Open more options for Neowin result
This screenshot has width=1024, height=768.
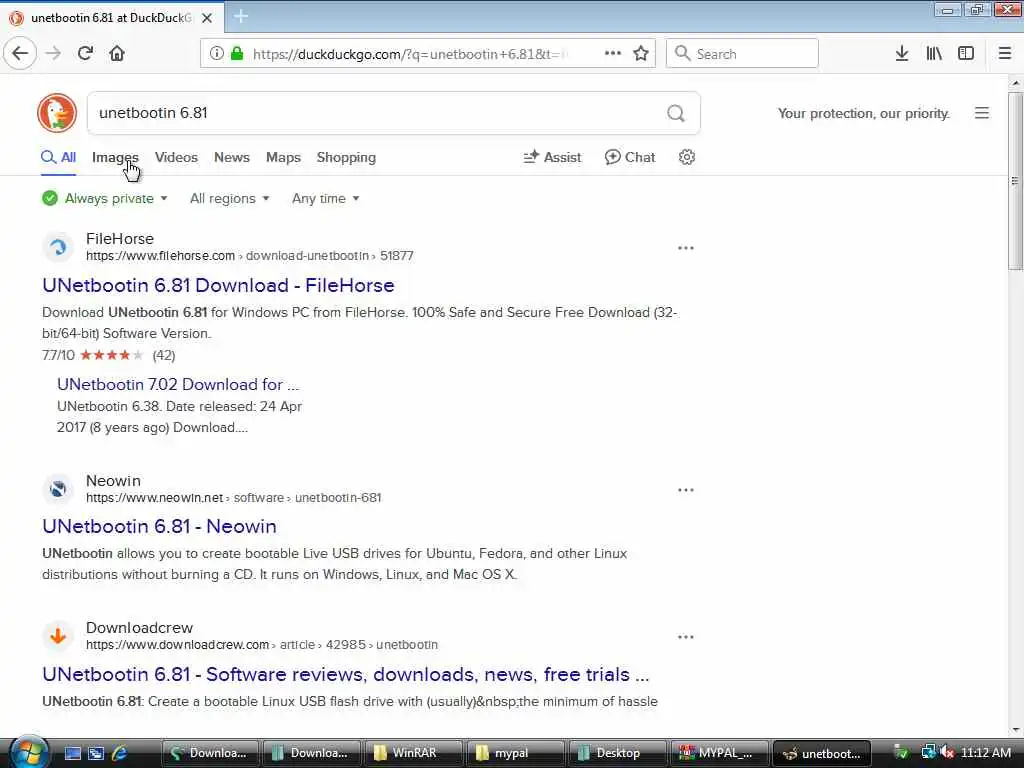click(x=686, y=490)
